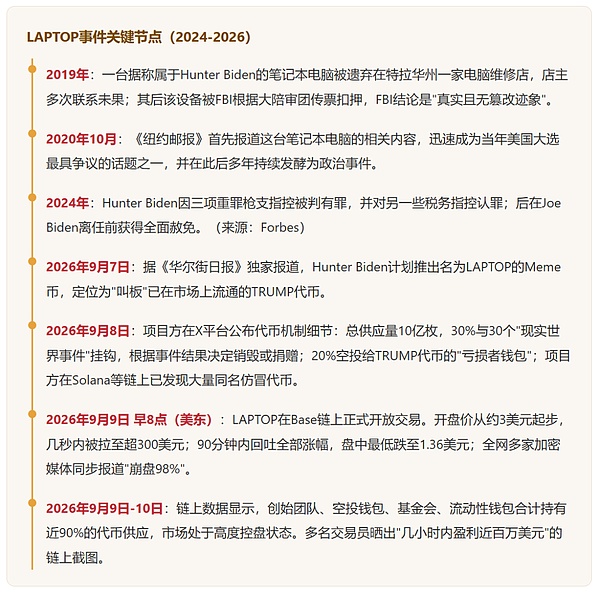Click the text "总供应量10亿枚"
Screen dimensions: 600x593
(x=391, y=331)
